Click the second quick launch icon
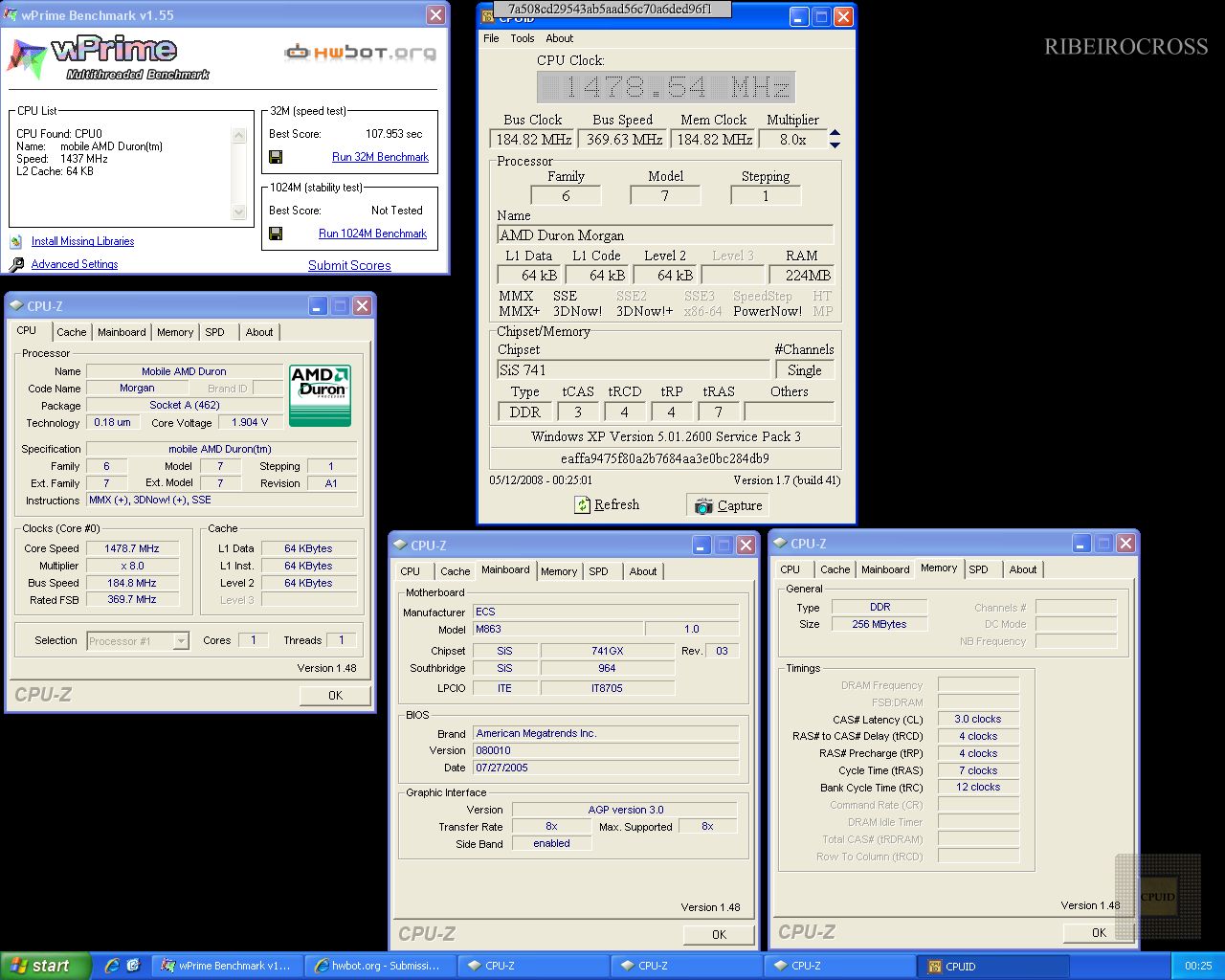1225x980 pixels. [133, 966]
